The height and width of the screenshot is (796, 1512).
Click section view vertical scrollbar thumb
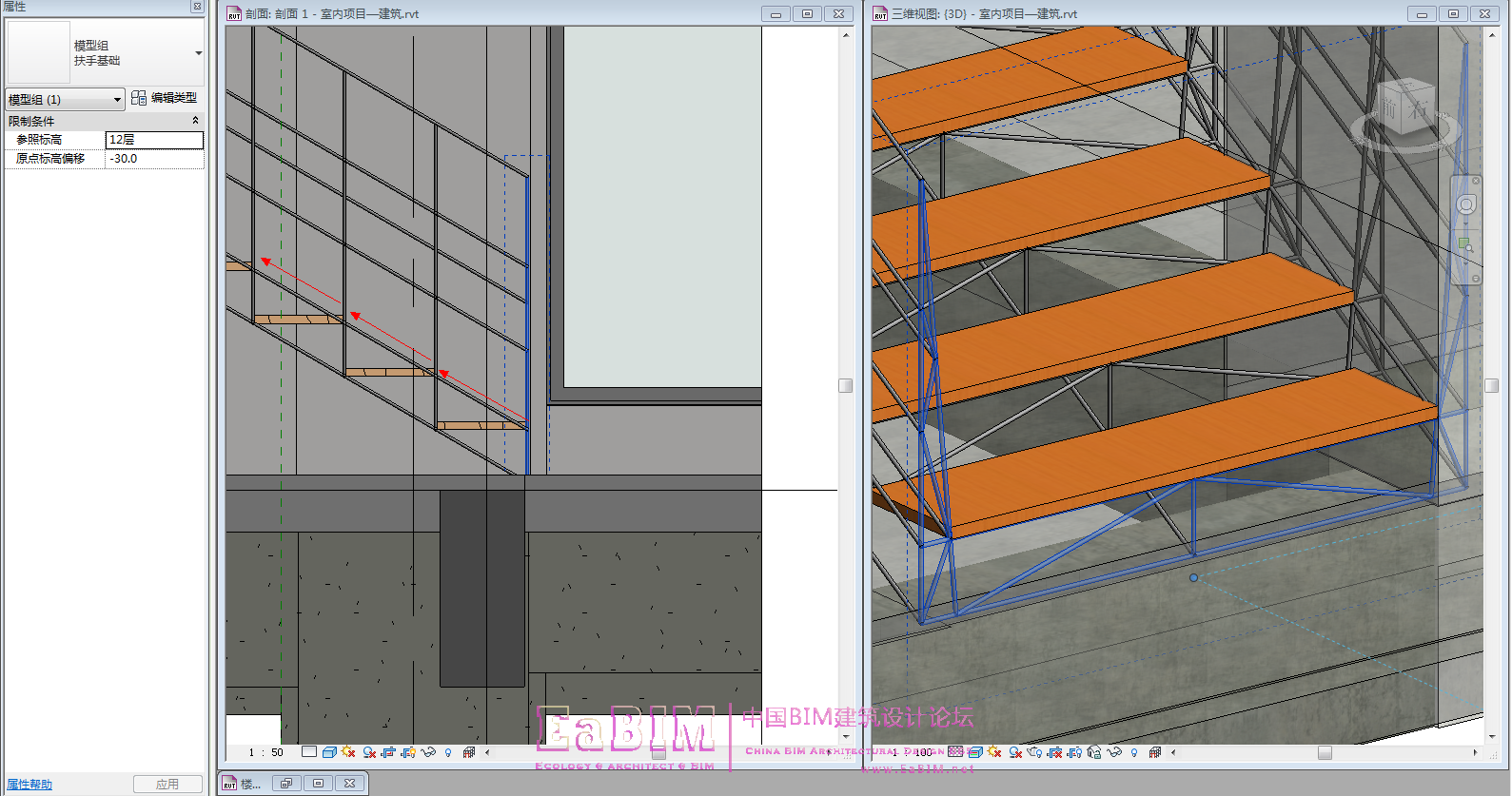tap(845, 385)
